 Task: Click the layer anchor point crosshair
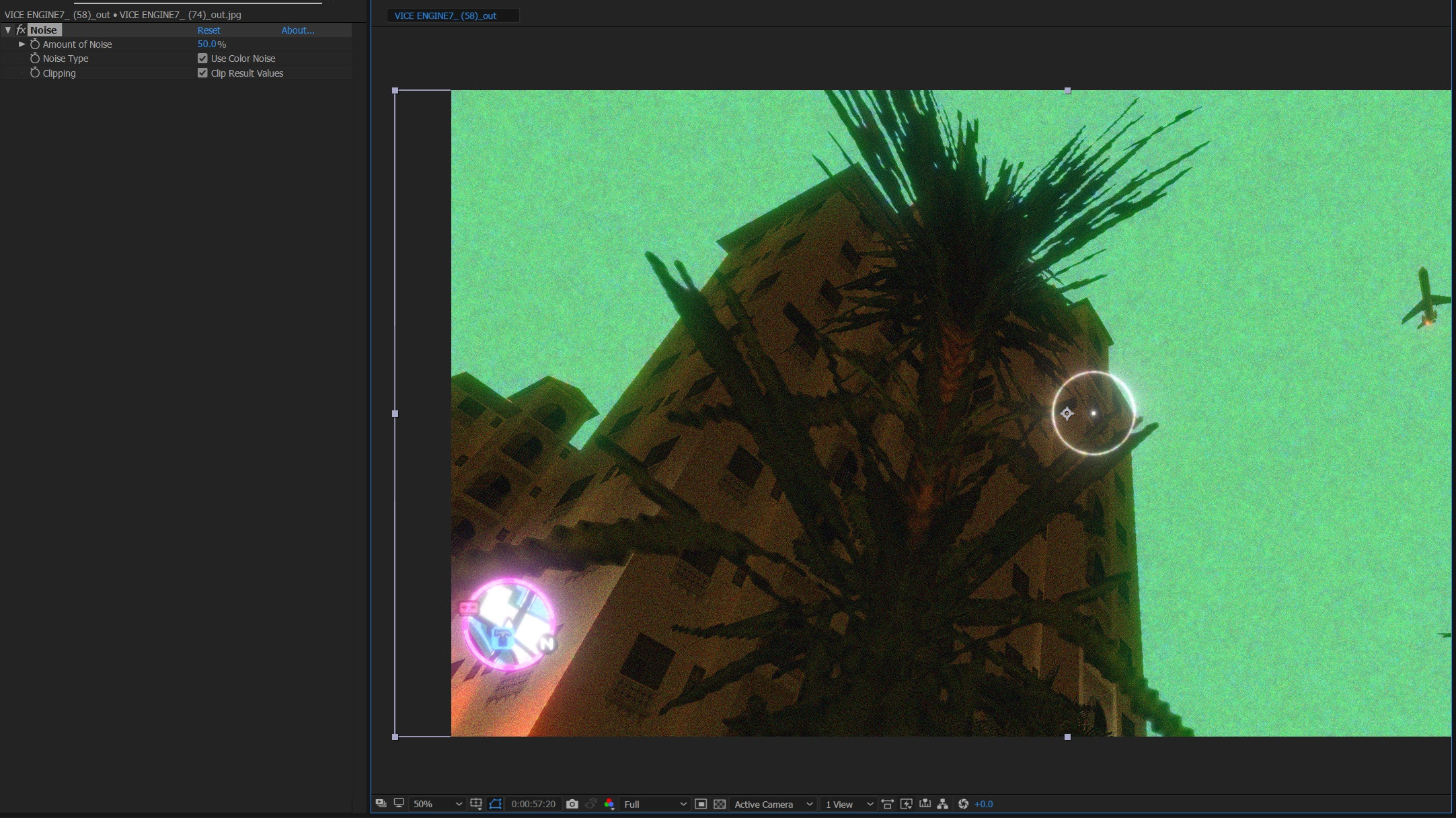[x=1067, y=414]
